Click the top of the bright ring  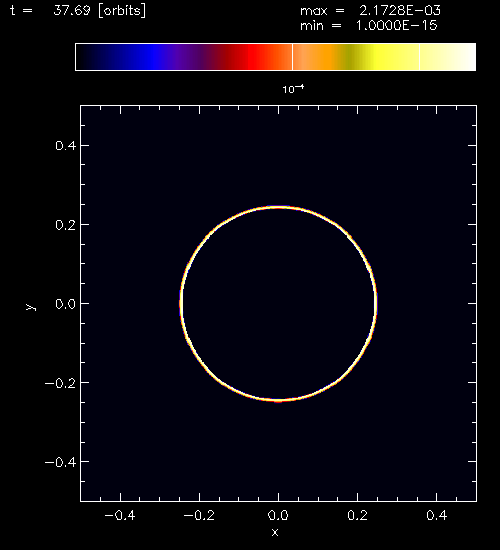(278, 207)
